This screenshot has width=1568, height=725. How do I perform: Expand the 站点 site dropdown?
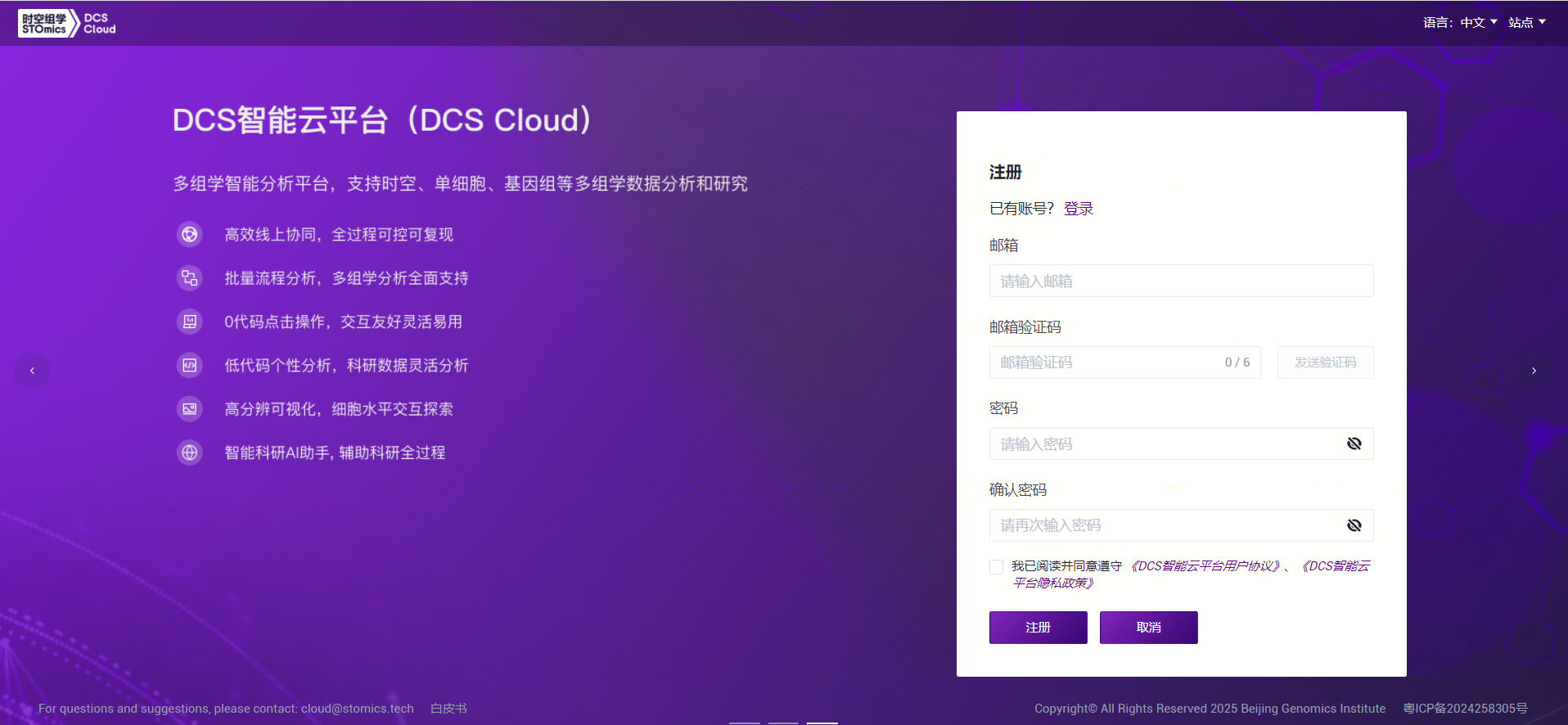1527,23
